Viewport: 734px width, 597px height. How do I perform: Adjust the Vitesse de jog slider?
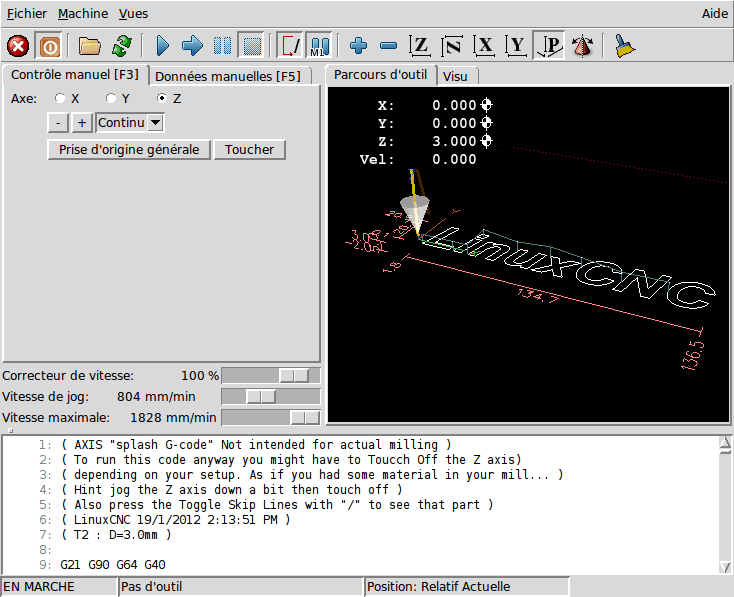coord(261,396)
